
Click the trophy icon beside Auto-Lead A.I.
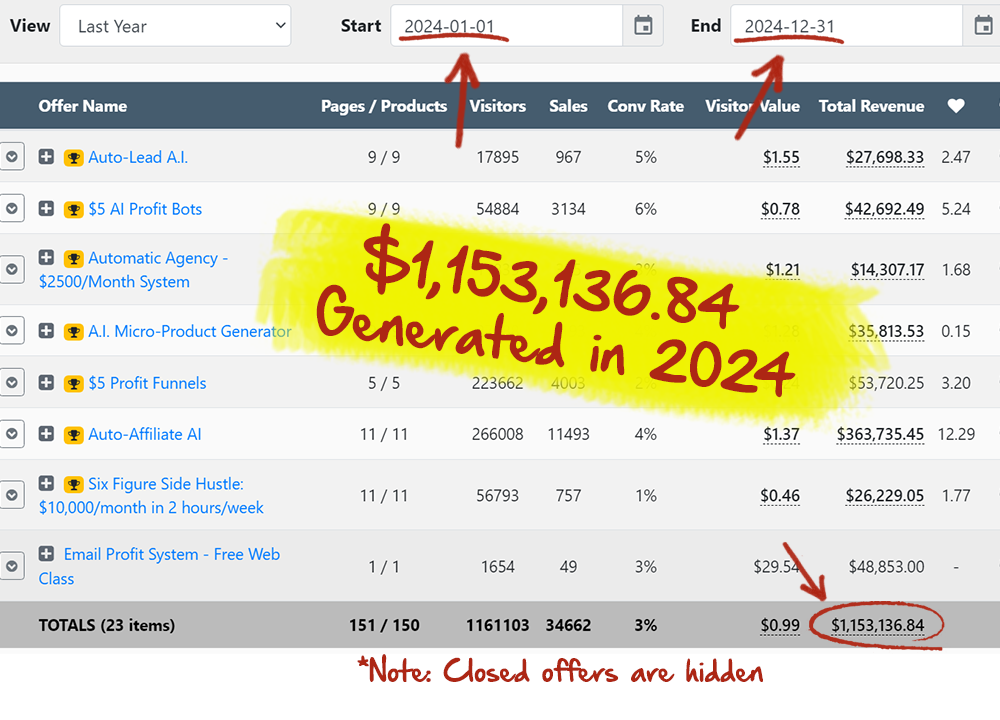point(73,157)
